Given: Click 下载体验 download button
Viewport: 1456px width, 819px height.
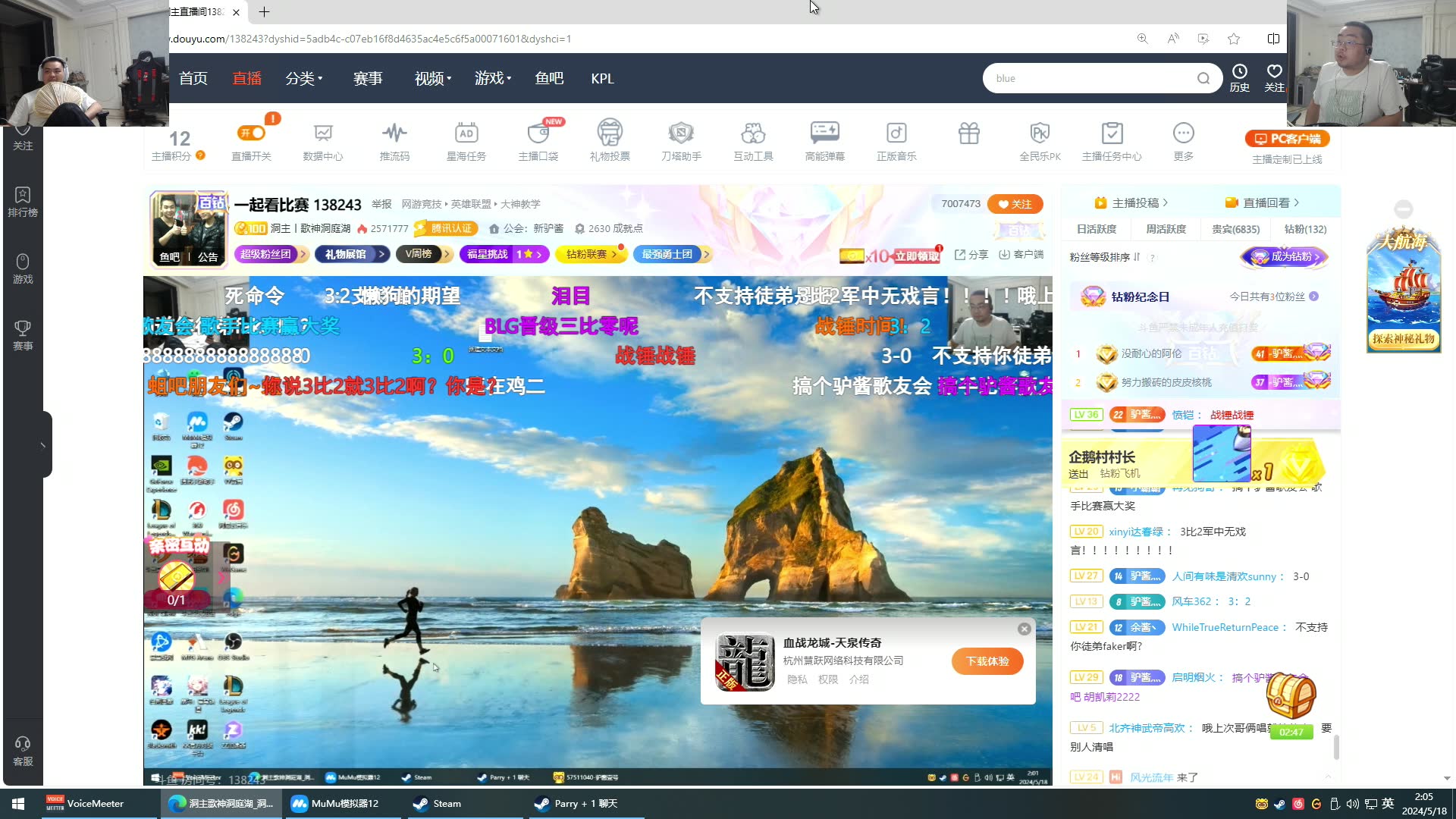Looking at the screenshot, I should 987,661.
